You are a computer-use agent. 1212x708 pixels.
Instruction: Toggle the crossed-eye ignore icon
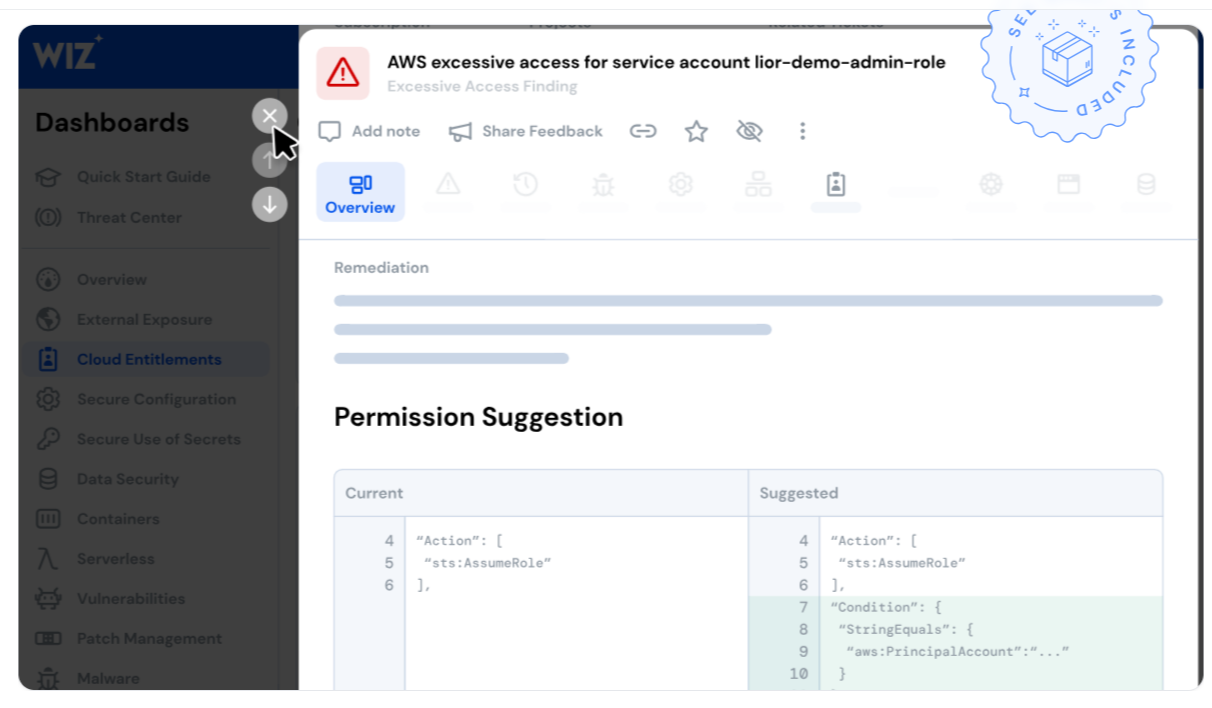click(x=749, y=131)
